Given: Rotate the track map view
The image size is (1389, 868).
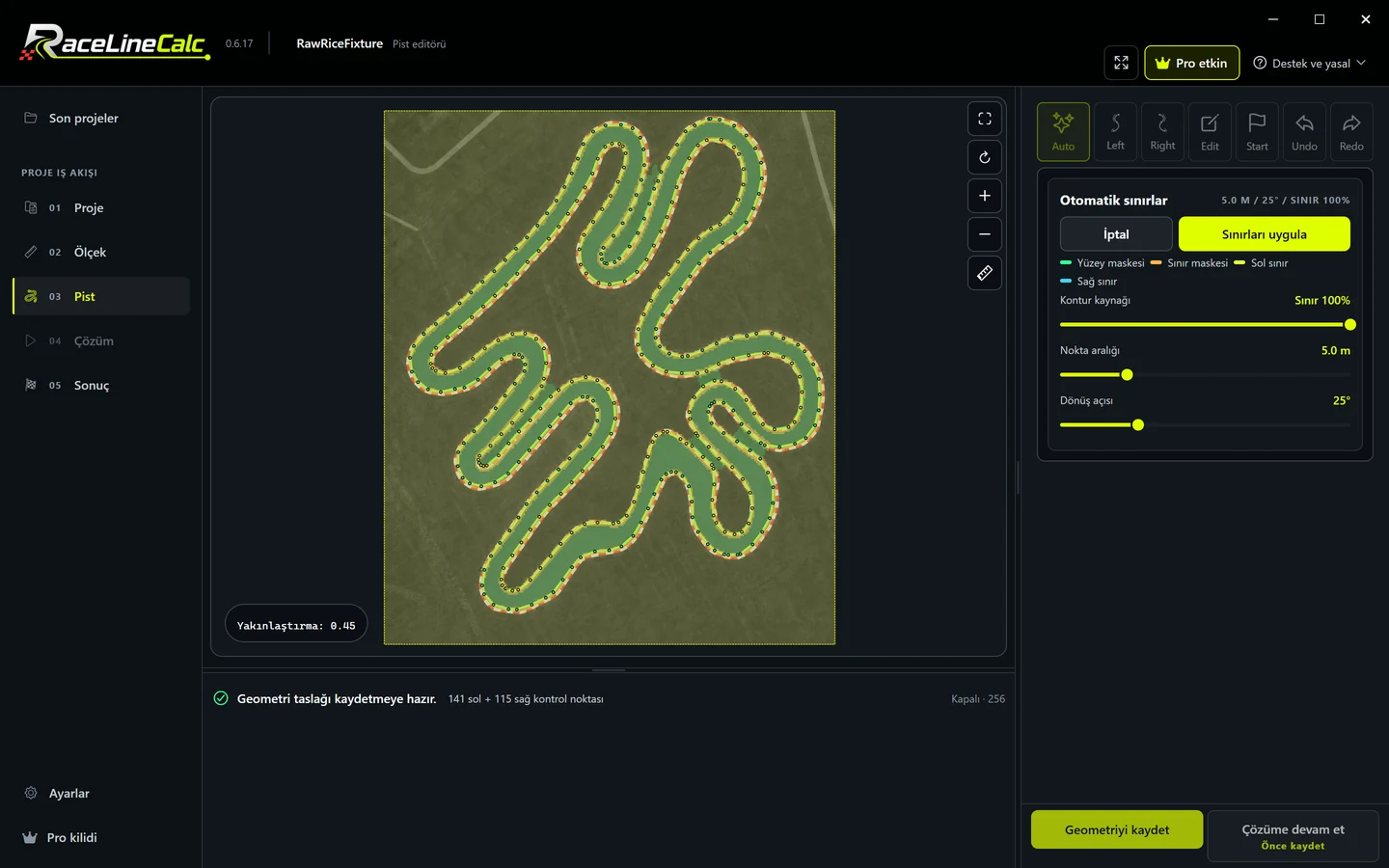Looking at the screenshot, I should coord(985,157).
